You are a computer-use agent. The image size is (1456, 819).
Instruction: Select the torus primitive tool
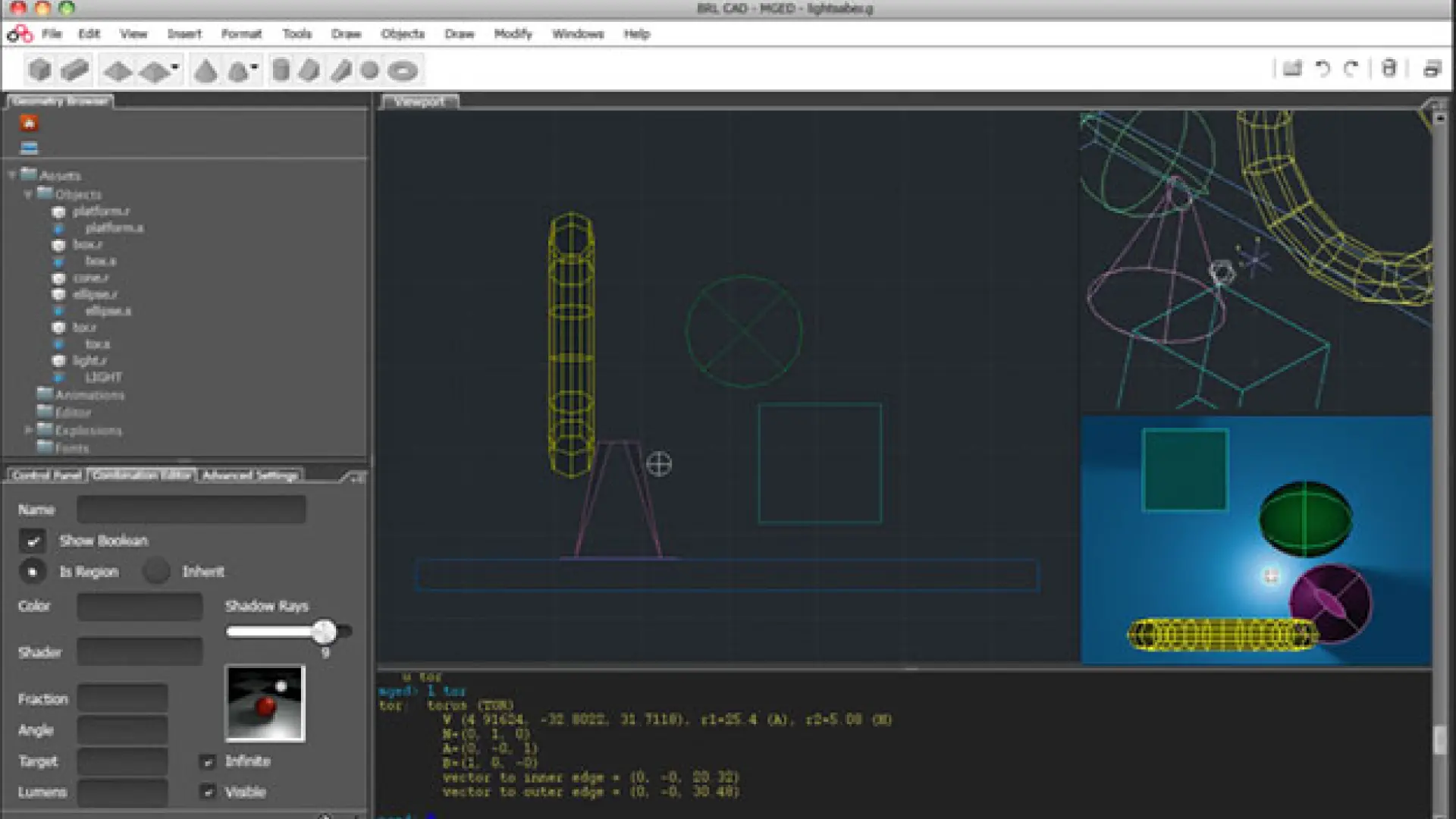point(403,71)
